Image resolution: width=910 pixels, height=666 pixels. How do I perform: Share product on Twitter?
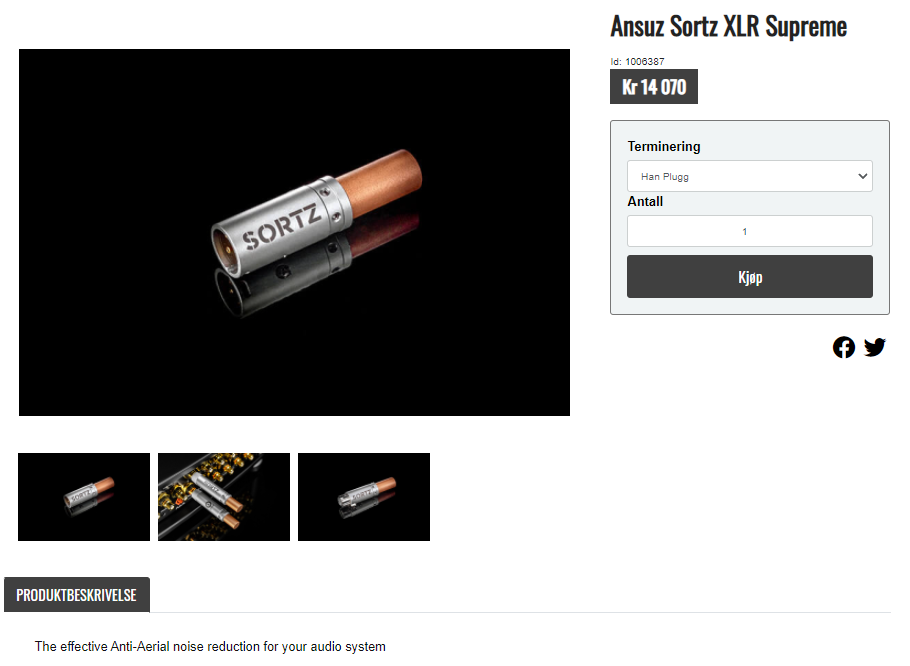875,347
